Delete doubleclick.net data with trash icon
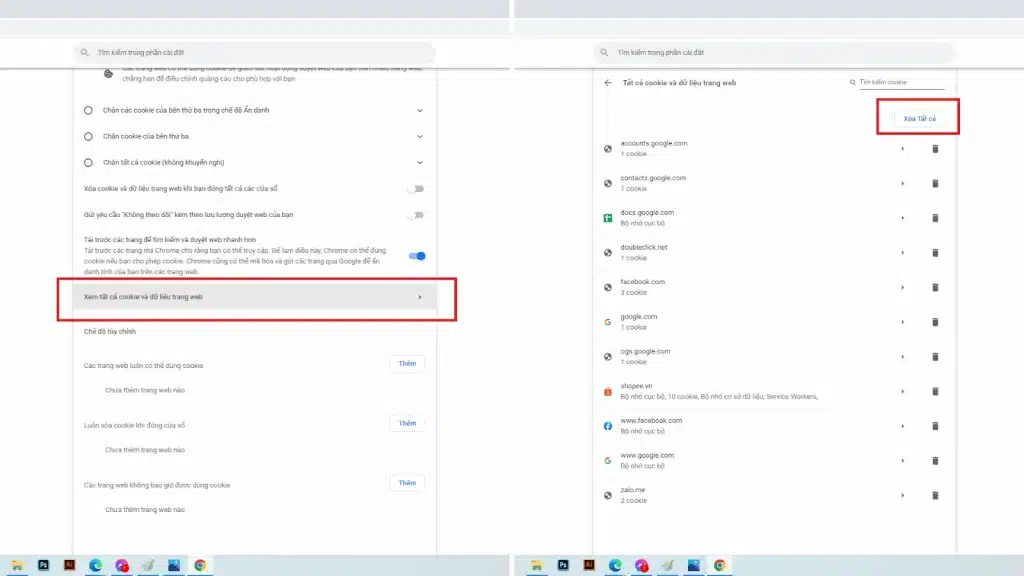1024x576 pixels. pos(935,253)
